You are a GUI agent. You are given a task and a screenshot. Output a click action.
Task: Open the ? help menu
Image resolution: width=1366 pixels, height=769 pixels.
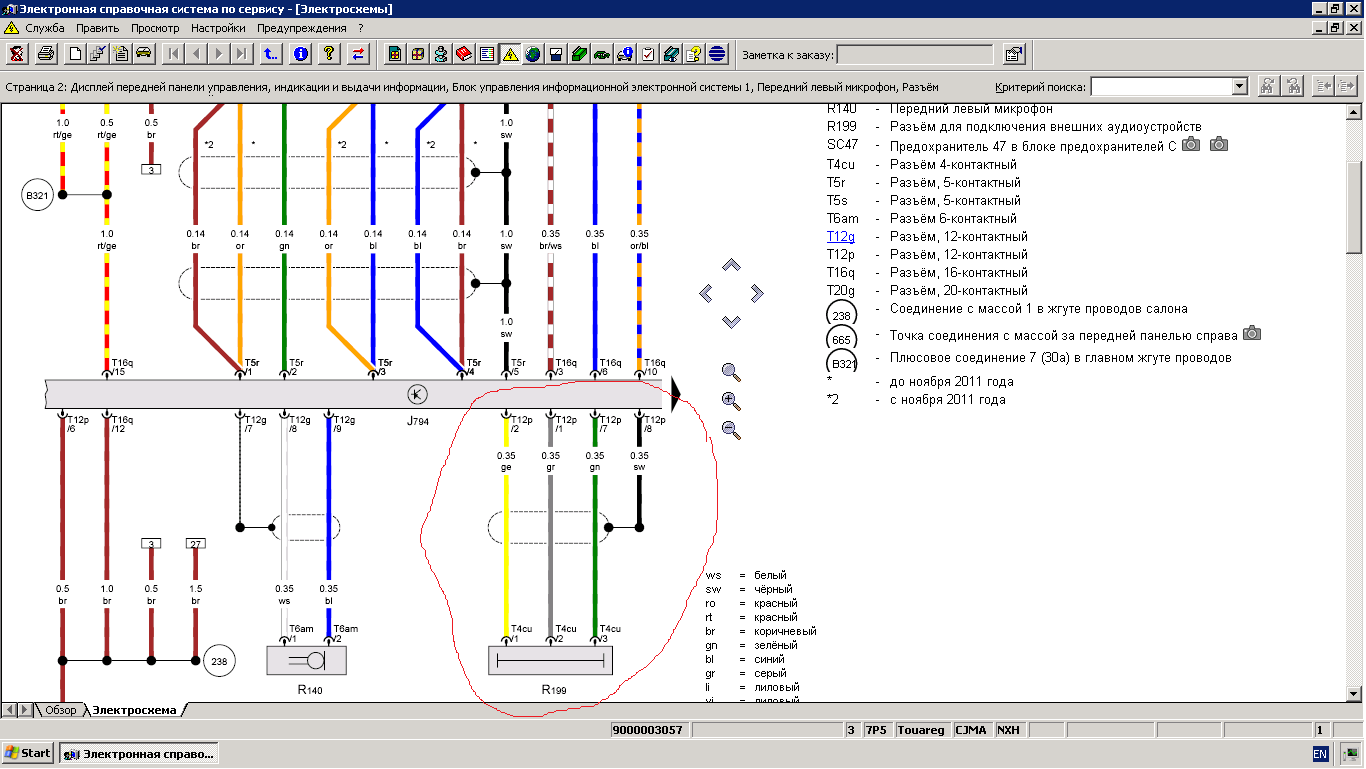[x=360, y=28]
